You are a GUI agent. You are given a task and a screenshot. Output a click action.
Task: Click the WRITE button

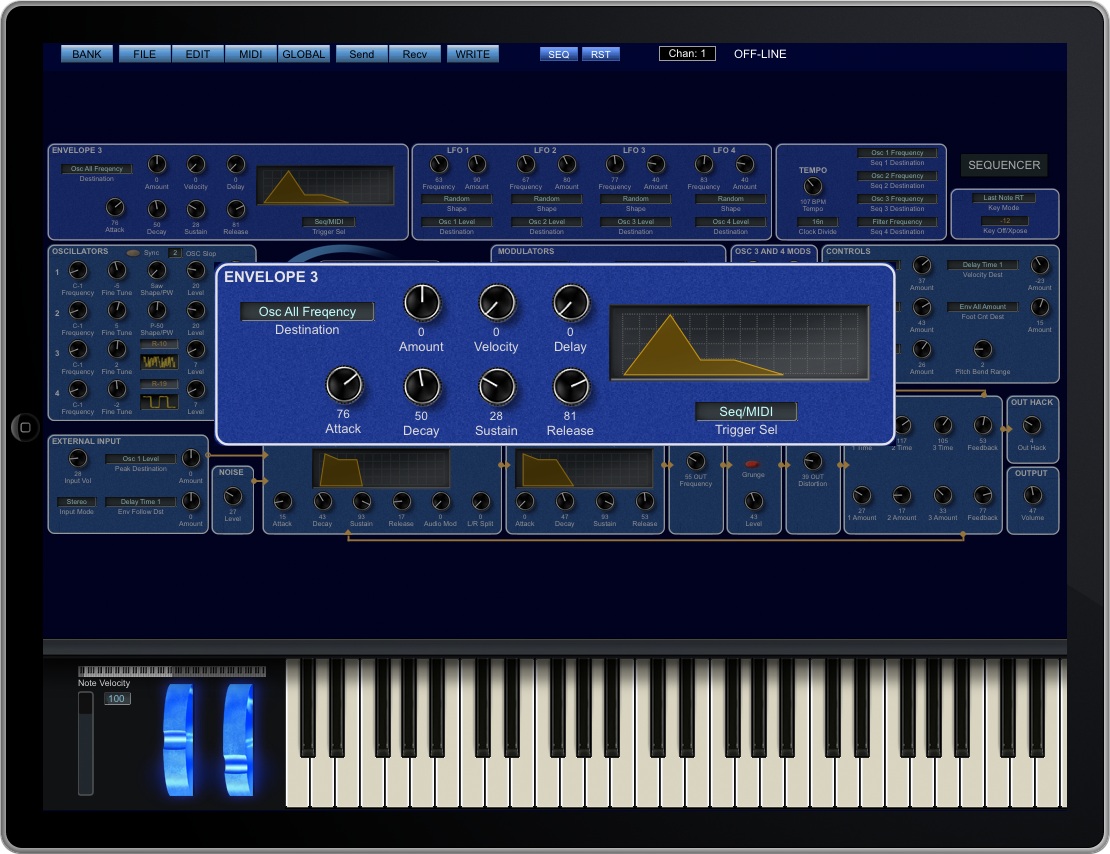[x=473, y=54]
